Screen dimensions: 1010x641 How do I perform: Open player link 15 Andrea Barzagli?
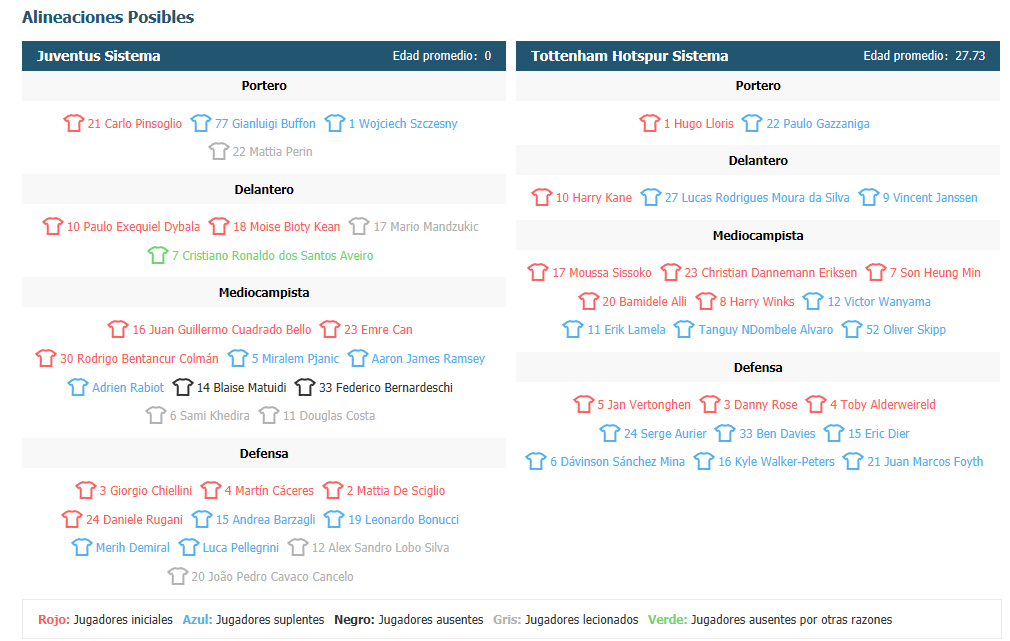pyautogui.click(x=265, y=520)
